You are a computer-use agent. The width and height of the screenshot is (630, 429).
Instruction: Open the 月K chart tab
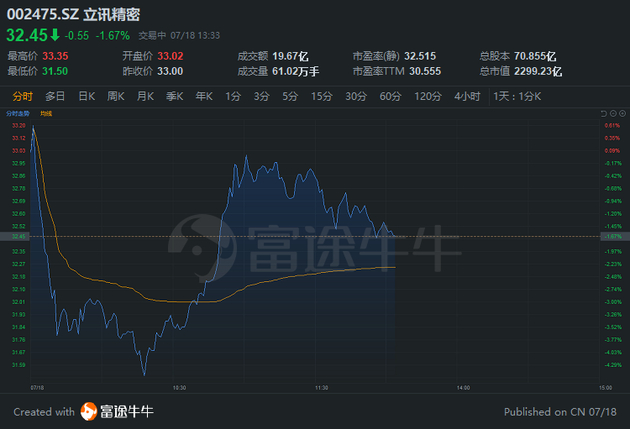coord(145,96)
